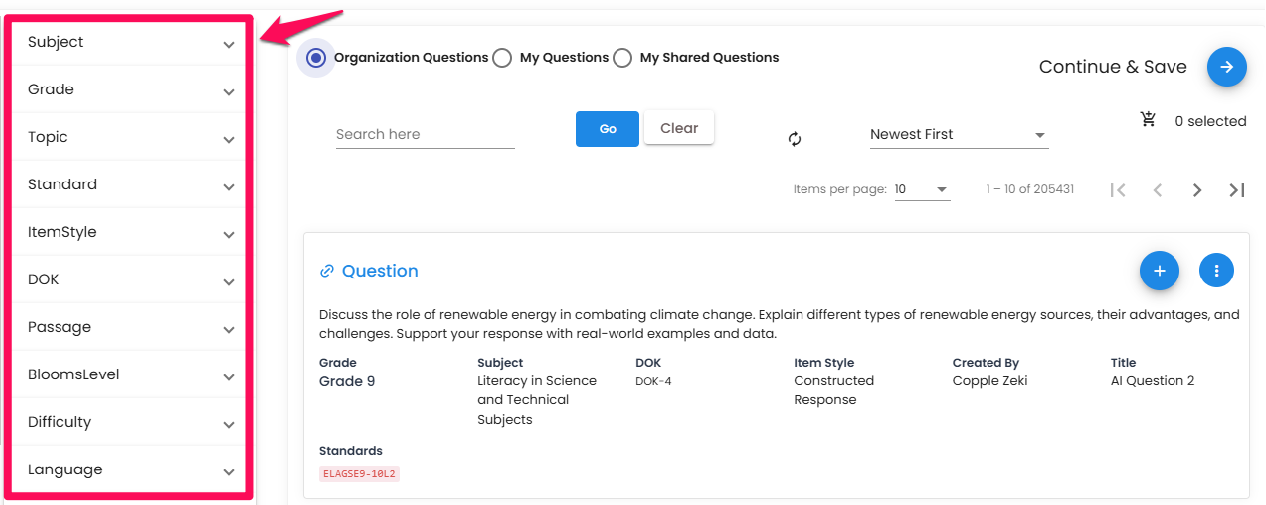1266x505 pixels.
Task: Click the Clear button
Action: 679,127
